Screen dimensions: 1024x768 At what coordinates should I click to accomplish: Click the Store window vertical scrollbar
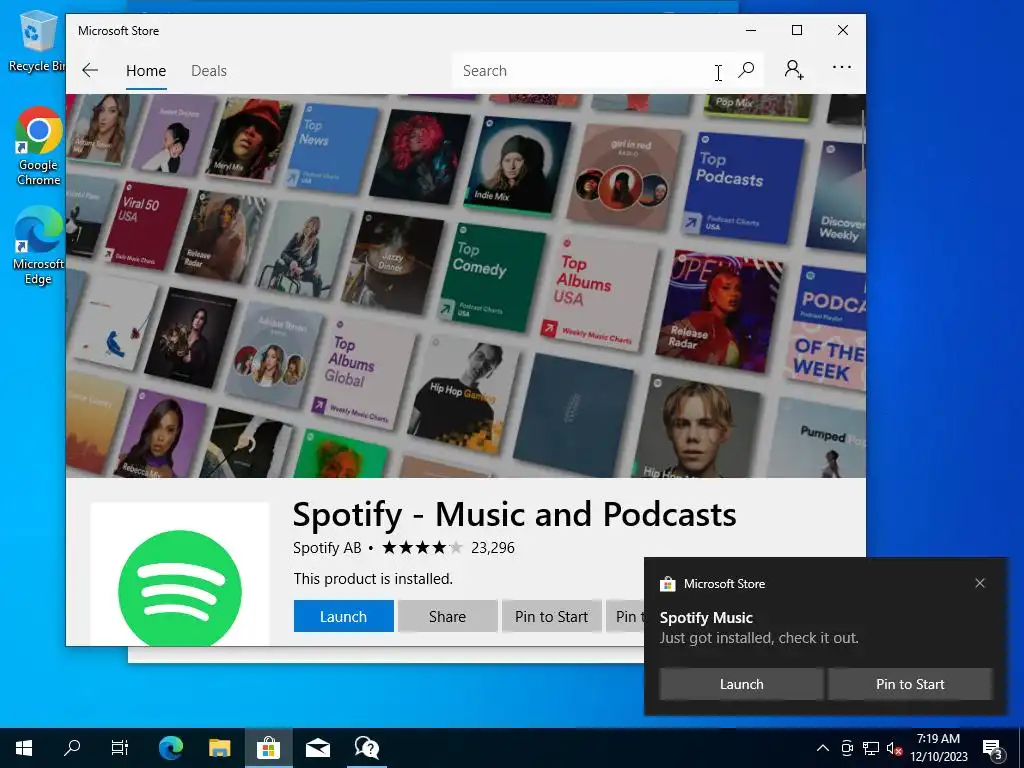(x=863, y=139)
